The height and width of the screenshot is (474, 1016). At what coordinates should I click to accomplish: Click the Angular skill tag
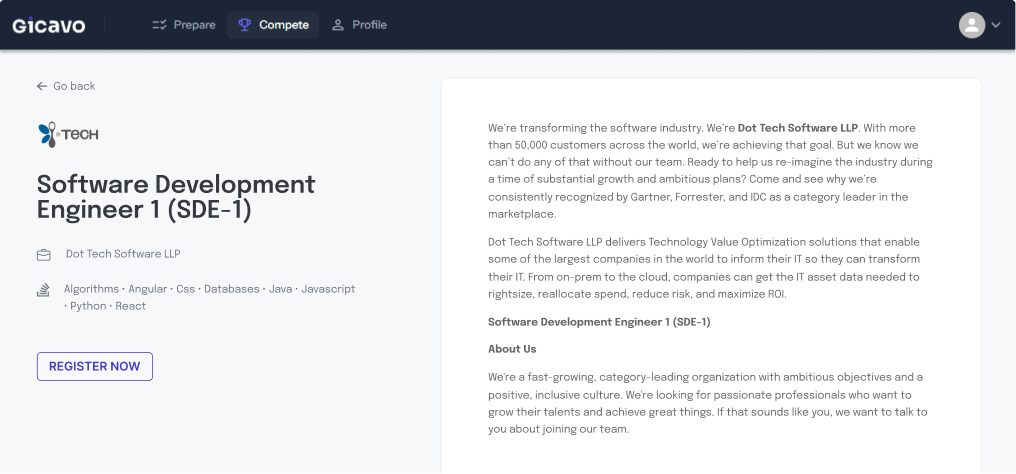click(148, 289)
